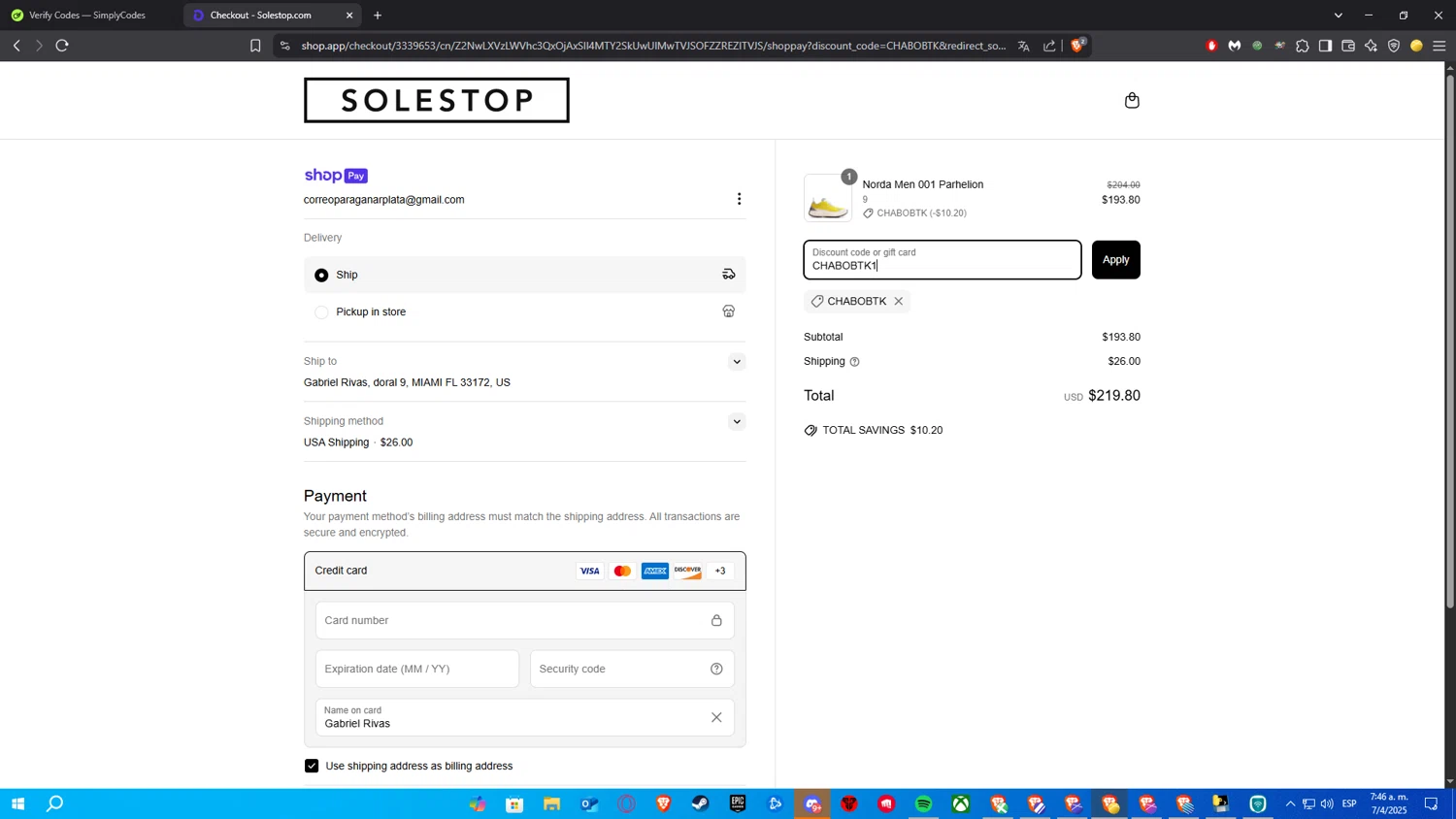Screen dimensions: 1456x819
Task: Apply the discount code
Action: 1115,259
